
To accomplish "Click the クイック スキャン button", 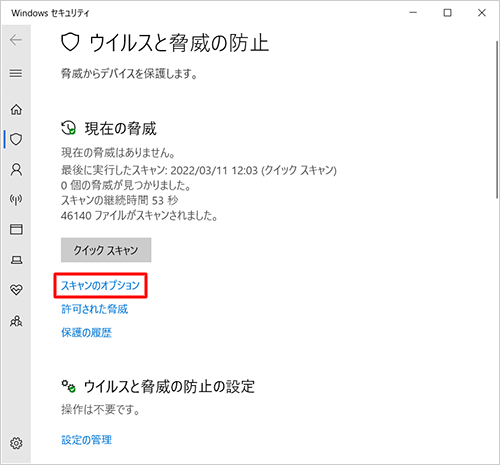I will 106,250.
